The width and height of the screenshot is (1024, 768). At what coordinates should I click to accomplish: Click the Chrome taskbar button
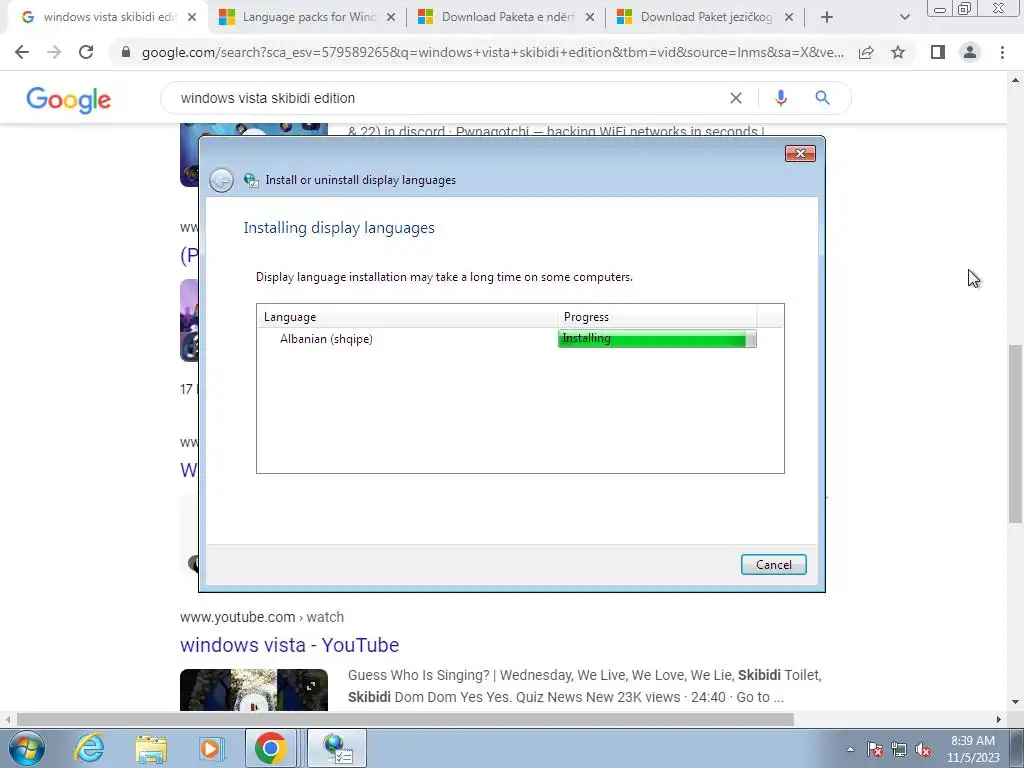click(x=270, y=748)
